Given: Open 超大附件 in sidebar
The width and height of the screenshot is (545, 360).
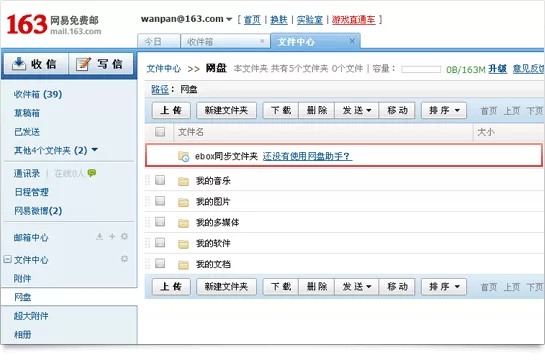Looking at the screenshot, I should pos(31,316).
